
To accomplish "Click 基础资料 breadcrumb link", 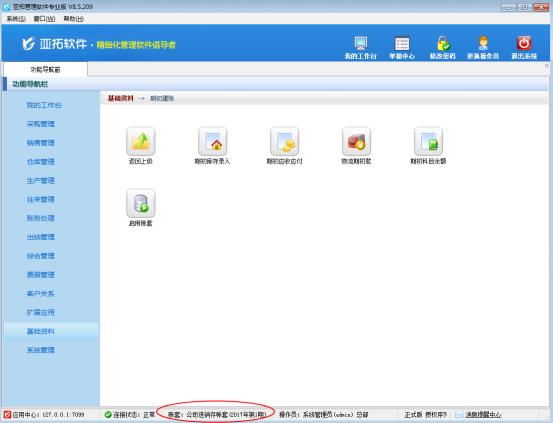I will (121, 98).
